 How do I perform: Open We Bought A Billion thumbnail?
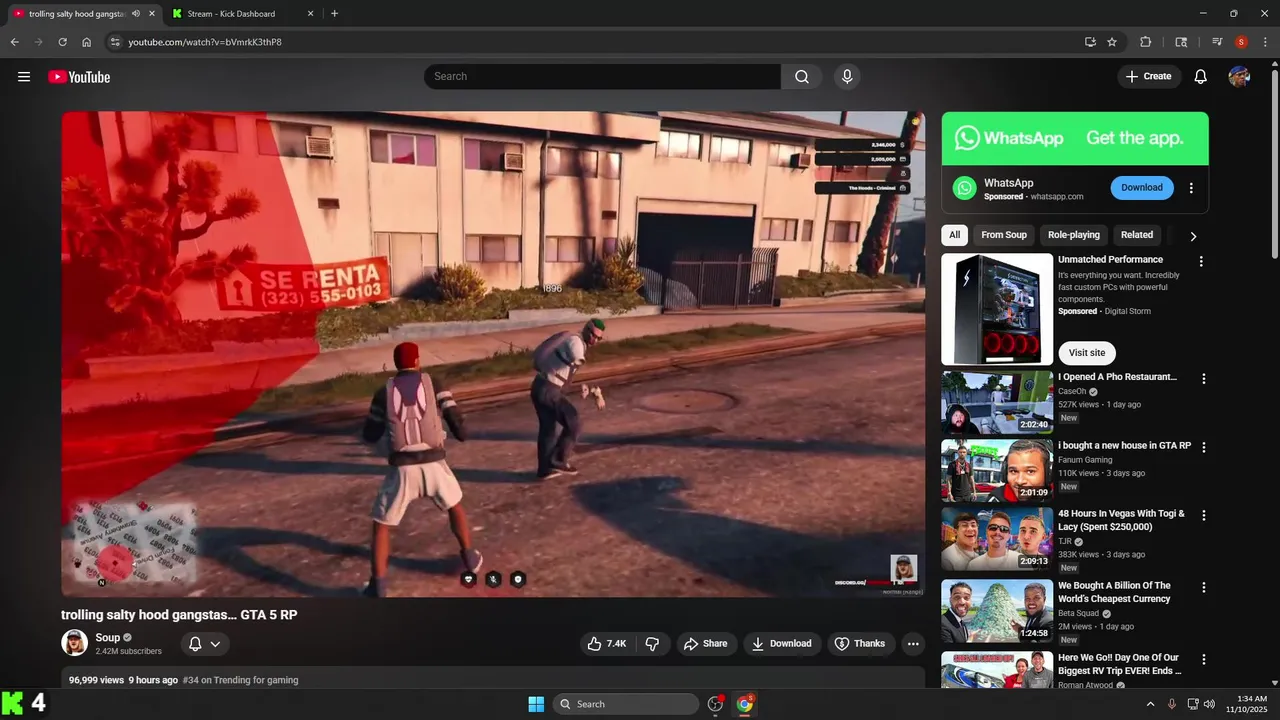tap(997, 611)
